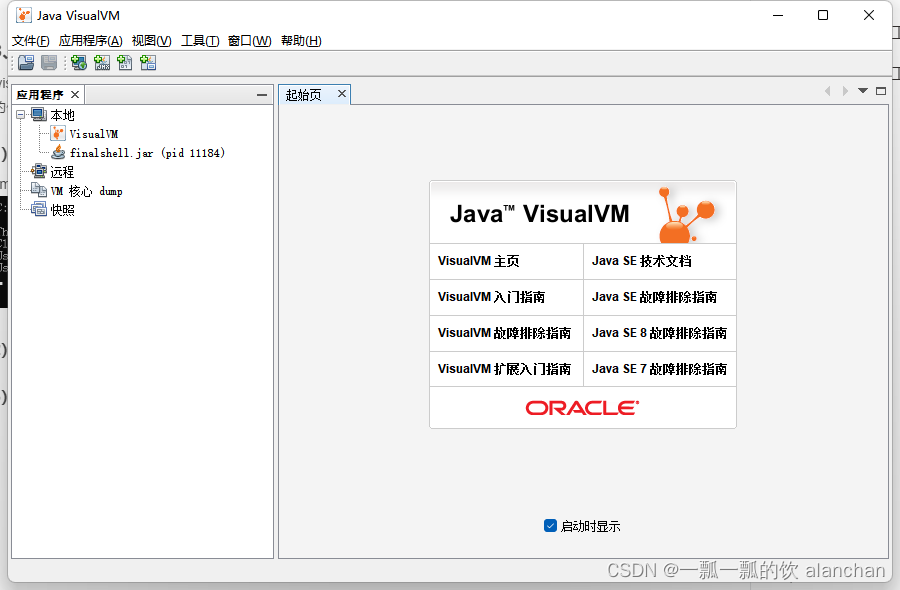The width and height of the screenshot is (900, 590).
Task: Open the 视图 menu dropdown
Action: pos(150,40)
